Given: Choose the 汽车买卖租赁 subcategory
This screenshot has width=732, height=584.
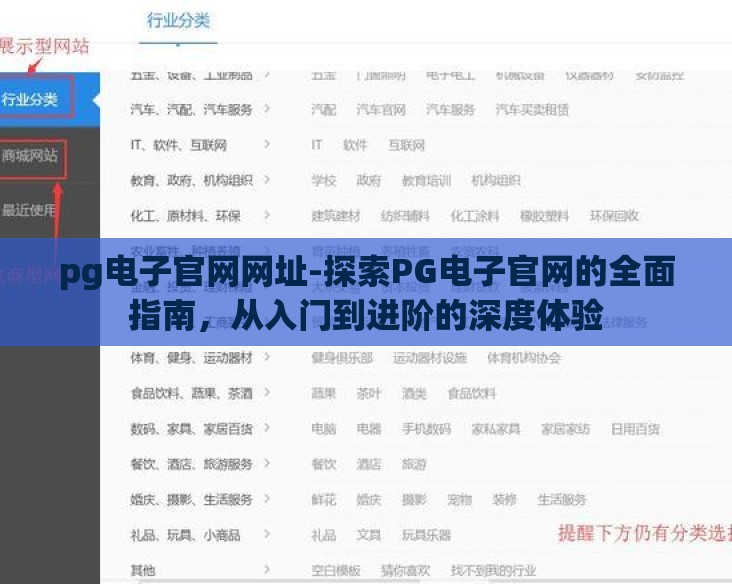Looking at the screenshot, I should 532,110.
